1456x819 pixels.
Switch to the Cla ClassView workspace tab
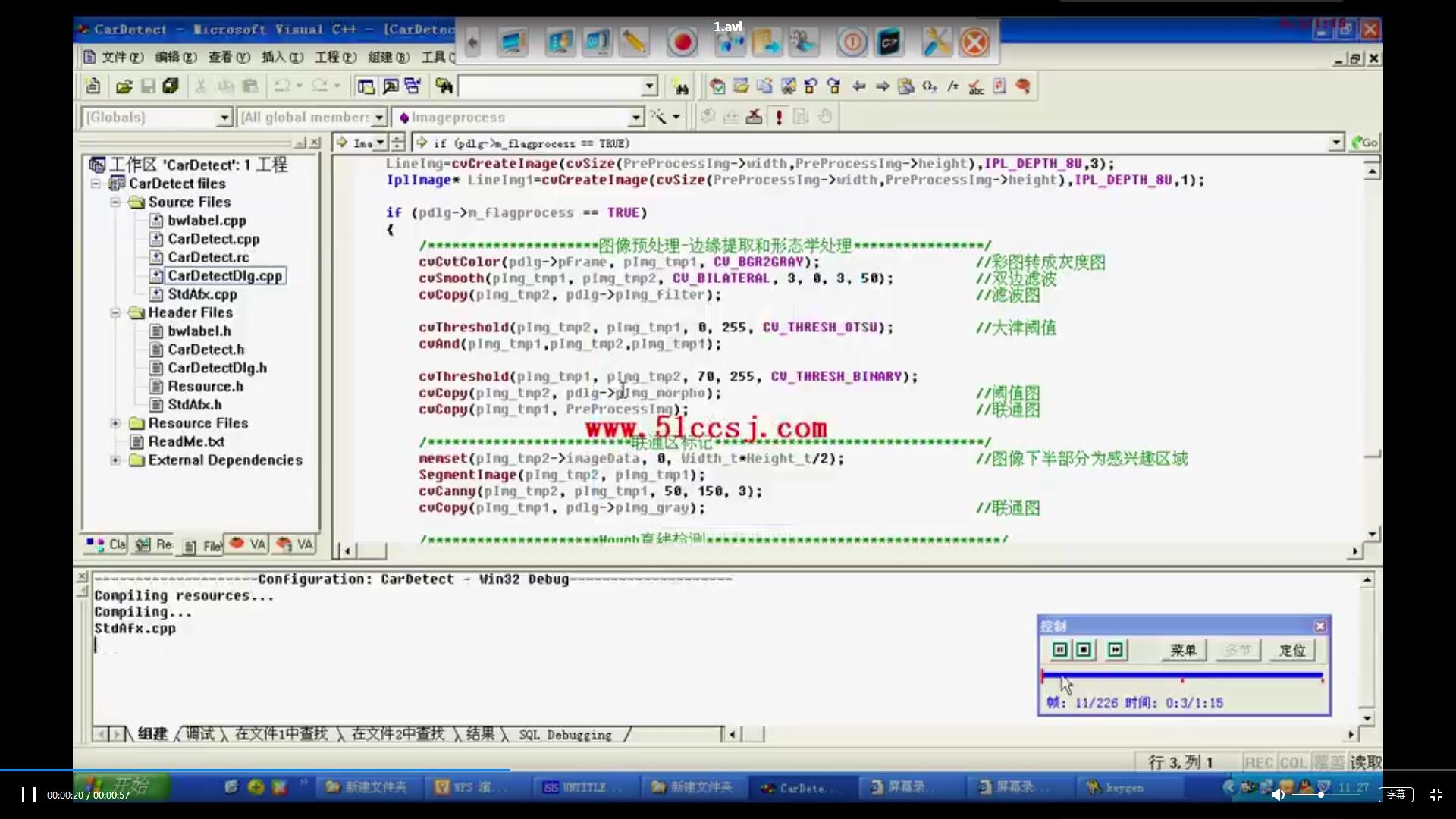pos(105,544)
